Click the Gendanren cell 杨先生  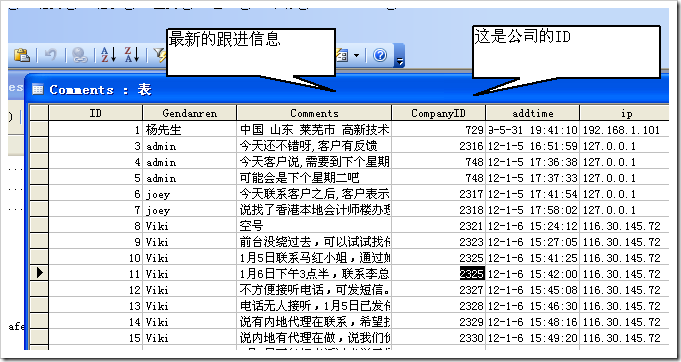(189, 130)
